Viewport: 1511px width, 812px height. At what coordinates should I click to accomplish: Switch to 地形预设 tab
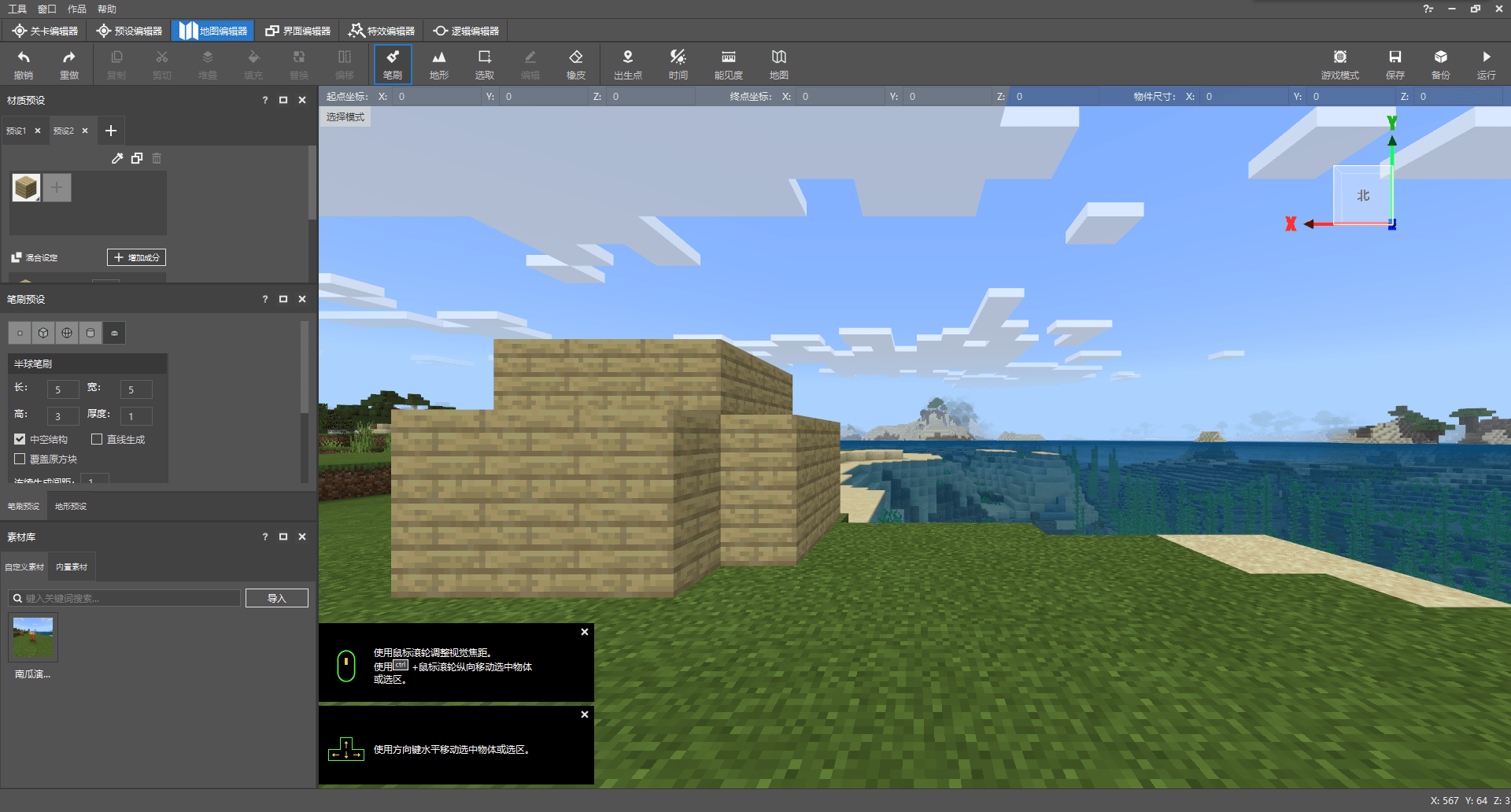pos(71,506)
